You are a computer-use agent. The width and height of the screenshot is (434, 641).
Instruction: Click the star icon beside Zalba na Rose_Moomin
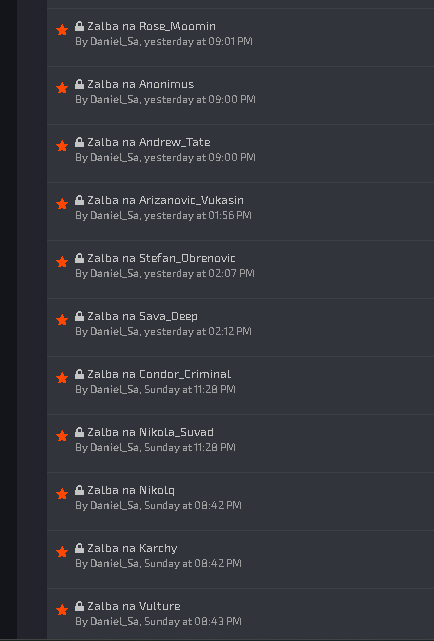pyautogui.click(x=62, y=30)
